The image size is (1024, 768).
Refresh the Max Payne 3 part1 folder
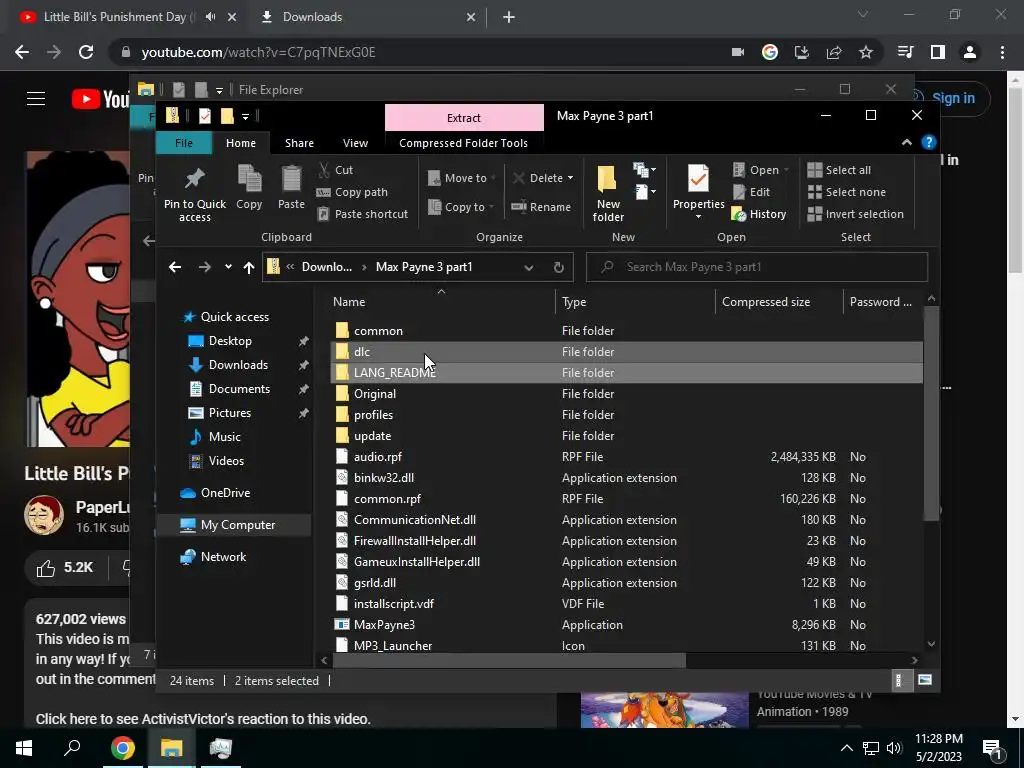pyautogui.click(x=558, y=267)
